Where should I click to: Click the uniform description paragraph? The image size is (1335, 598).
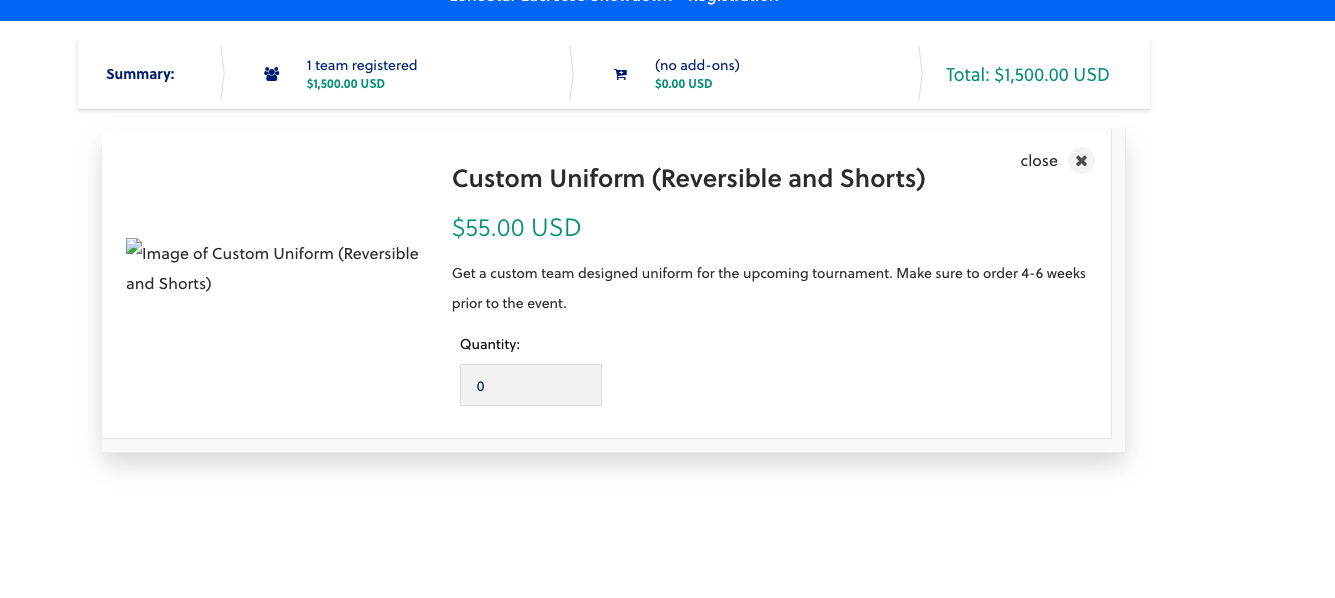(x=769, y=288)
